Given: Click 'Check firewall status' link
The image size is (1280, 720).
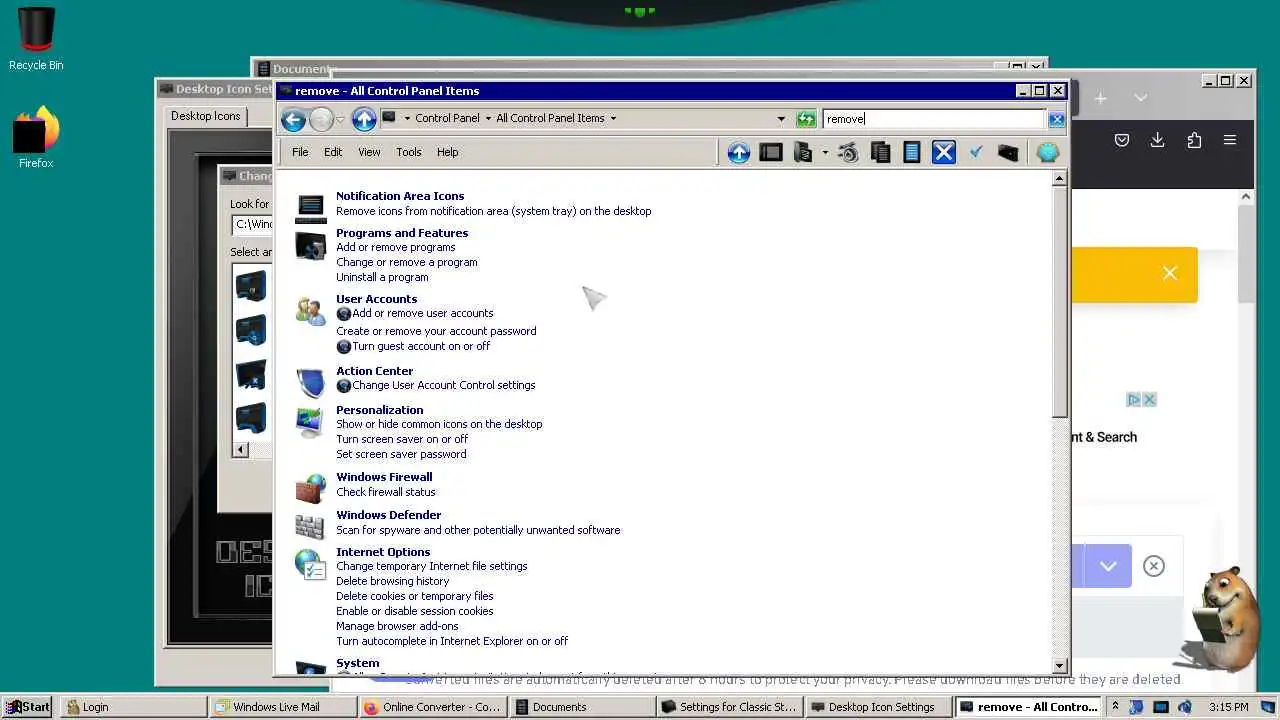Looking at the screenshot, I should tap(386, 492).
